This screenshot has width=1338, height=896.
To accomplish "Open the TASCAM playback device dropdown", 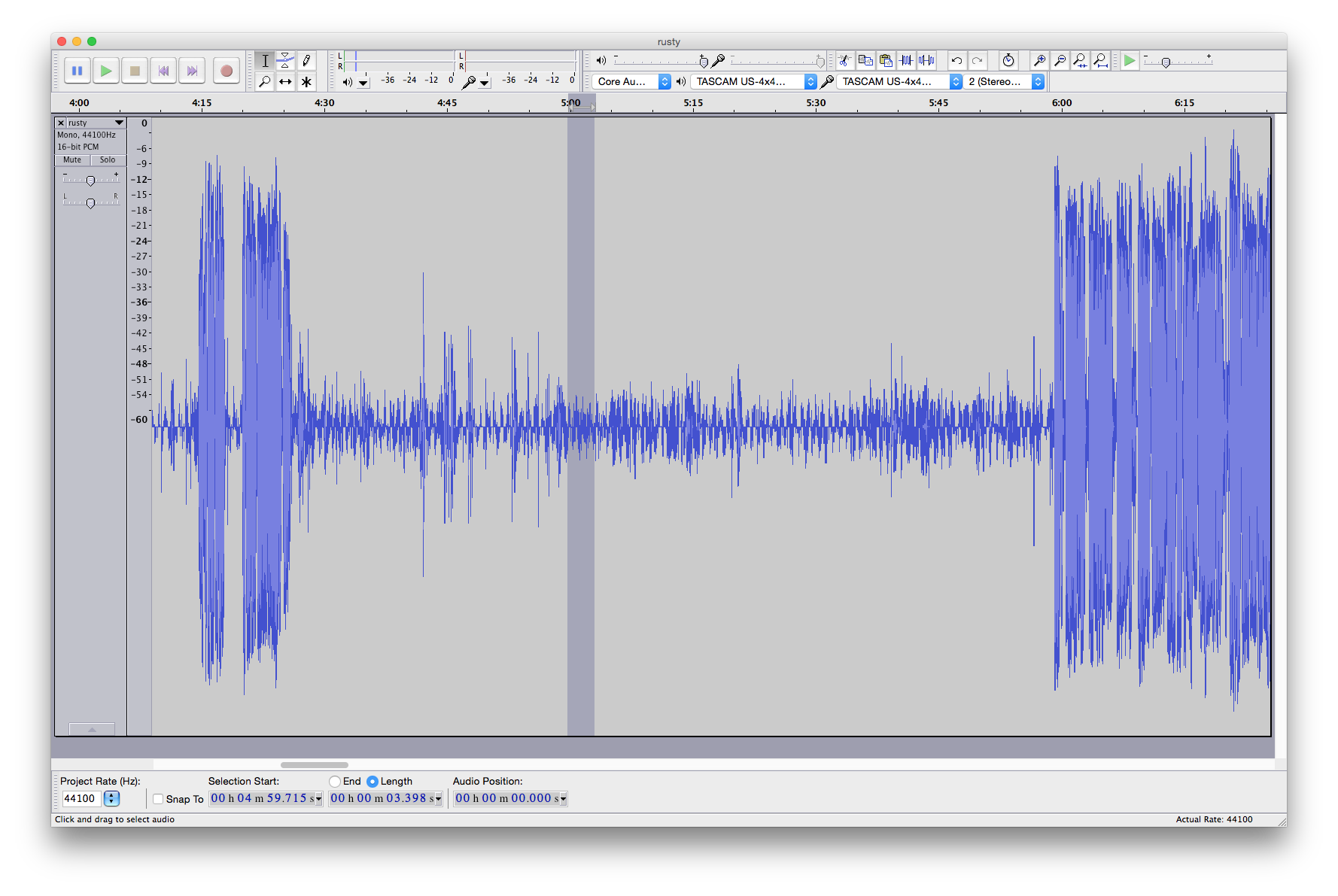I will (754, 81).
